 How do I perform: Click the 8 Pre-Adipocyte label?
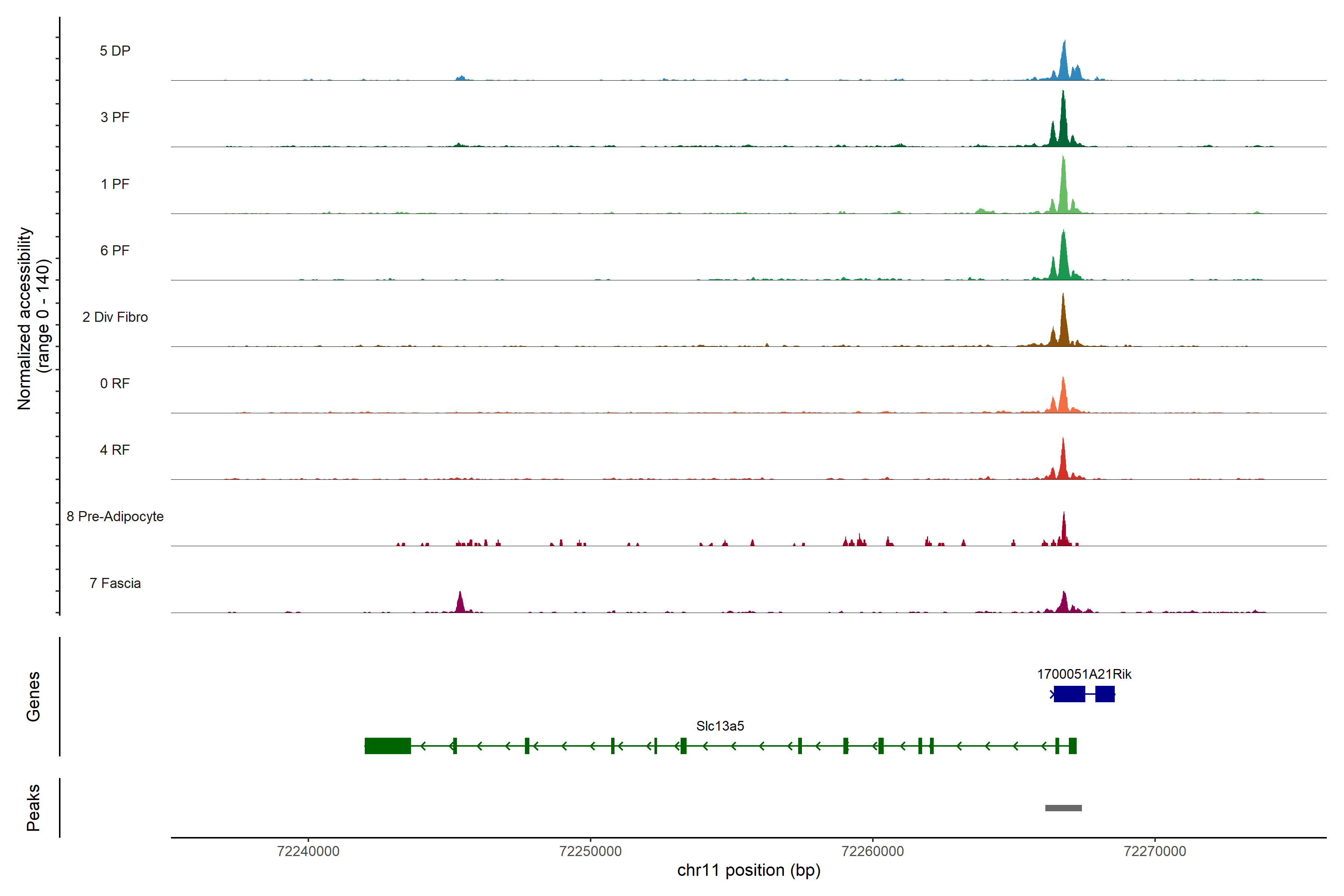point(115,517)
